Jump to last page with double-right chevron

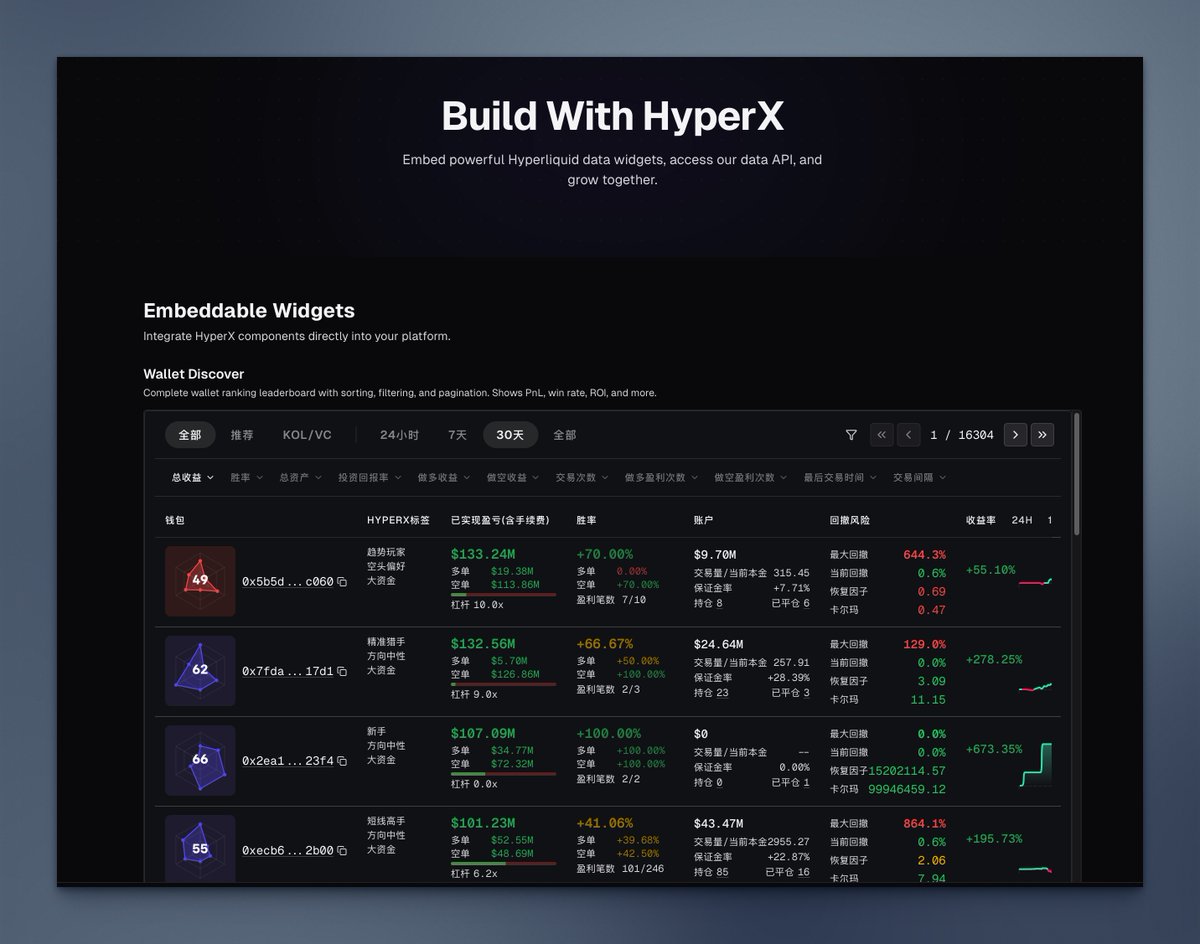1043,435
